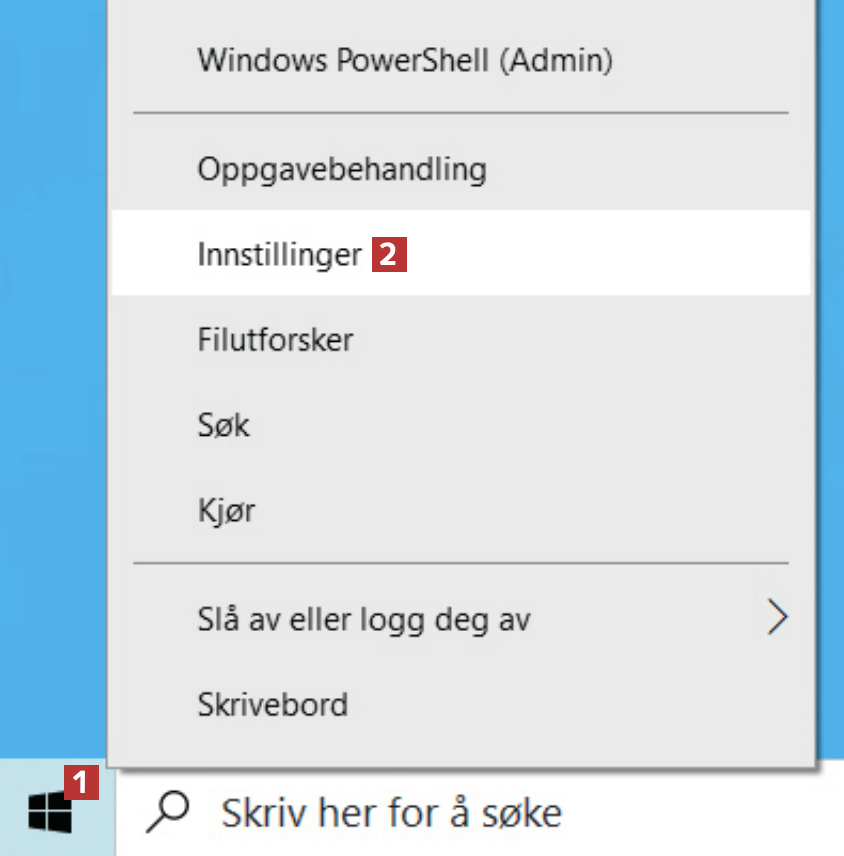Open Filutforsker

[x=275, y=340]
